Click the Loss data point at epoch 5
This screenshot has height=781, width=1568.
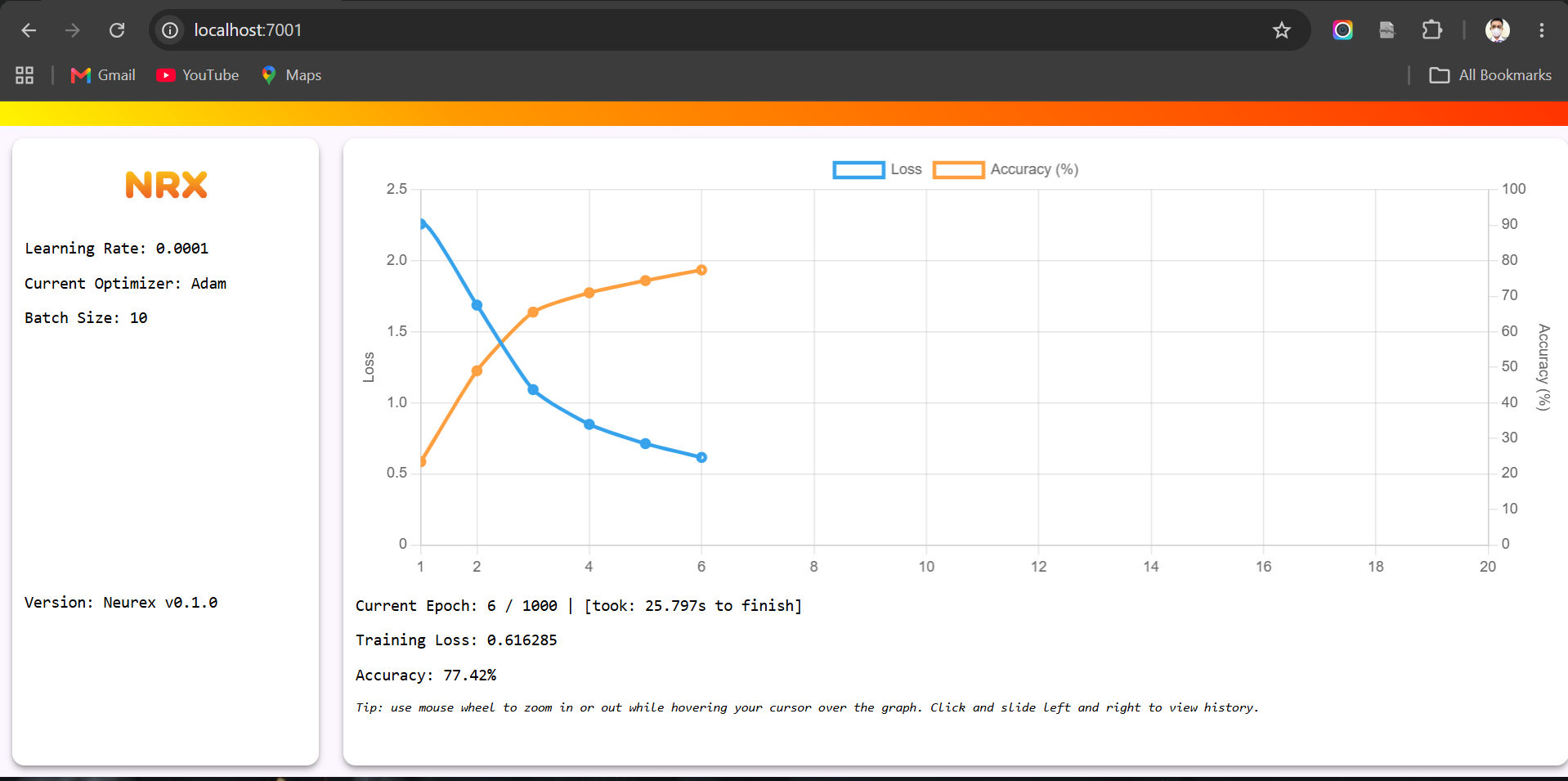(646, 443)
